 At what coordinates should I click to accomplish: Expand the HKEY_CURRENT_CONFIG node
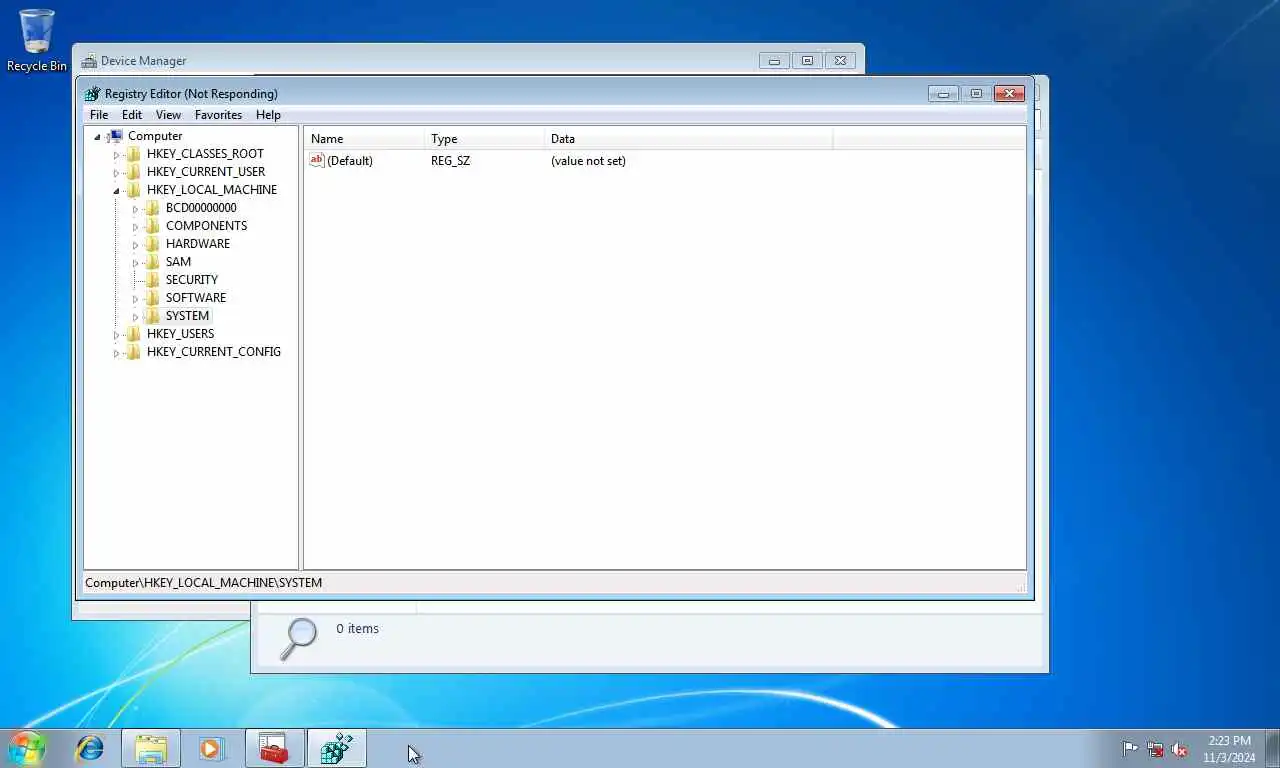tap(116, 353)
